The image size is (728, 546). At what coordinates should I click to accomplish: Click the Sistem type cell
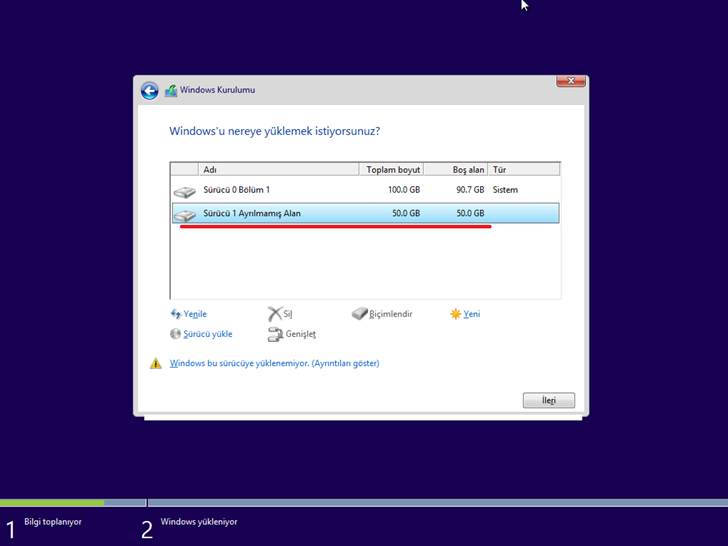[505, 190]
